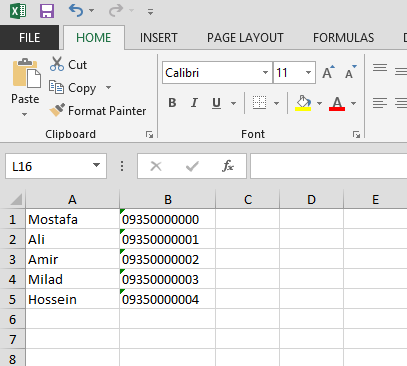Select column B header

coord(168,199)
